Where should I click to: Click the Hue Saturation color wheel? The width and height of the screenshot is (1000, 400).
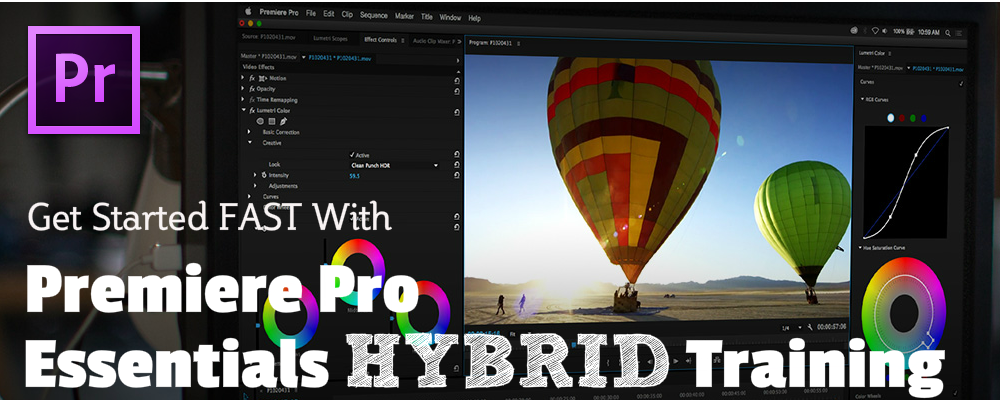(902, 311)
